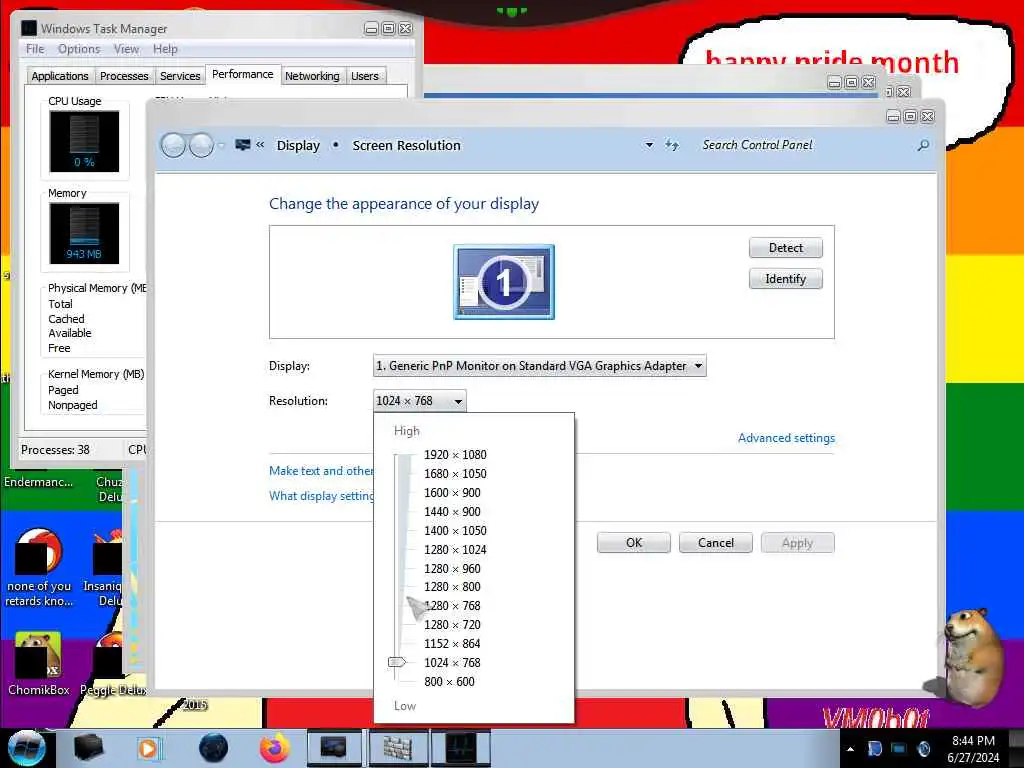Open Advanced settings link
Viewport: 1024px width, 768px height.
(x=786, y=438)
